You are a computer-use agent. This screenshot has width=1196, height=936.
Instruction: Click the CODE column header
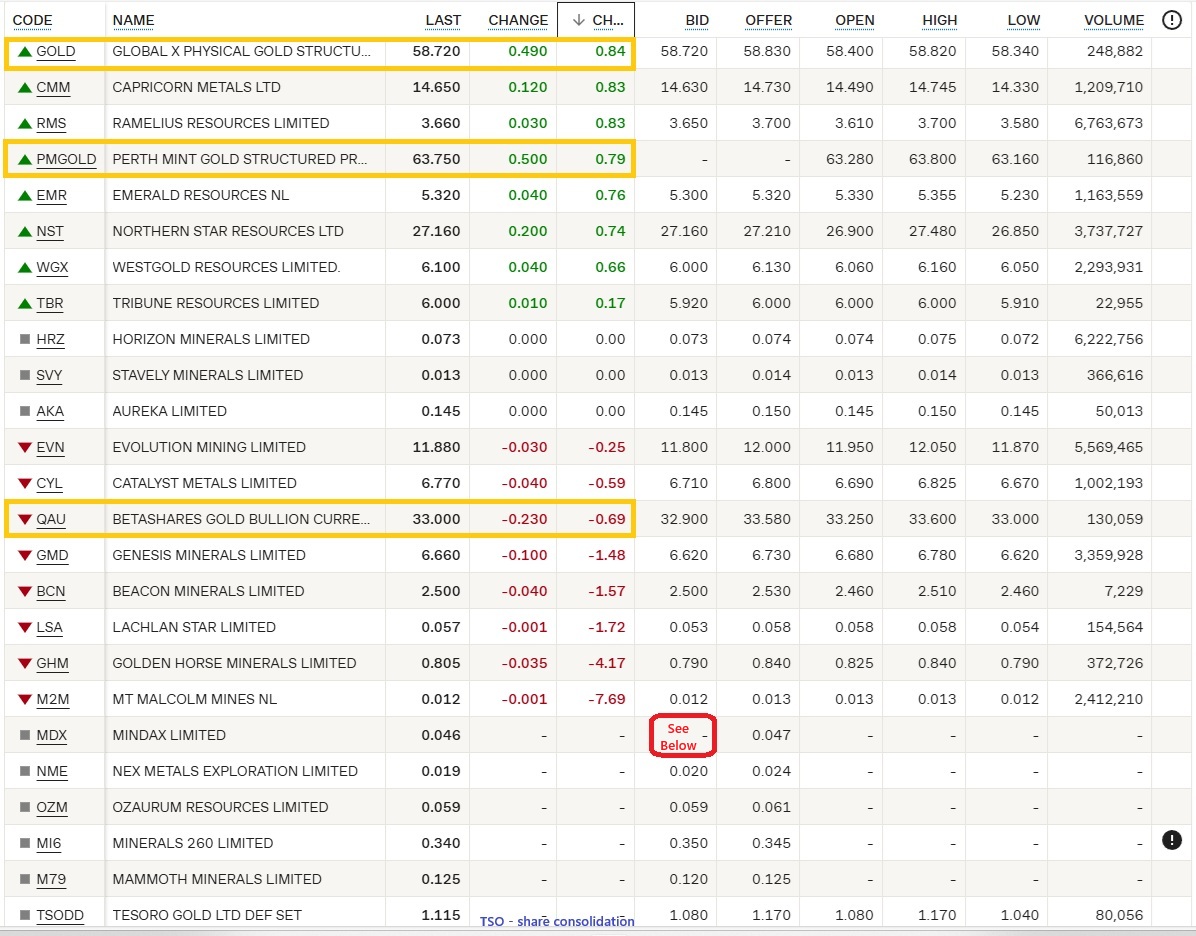coord(32,20)
